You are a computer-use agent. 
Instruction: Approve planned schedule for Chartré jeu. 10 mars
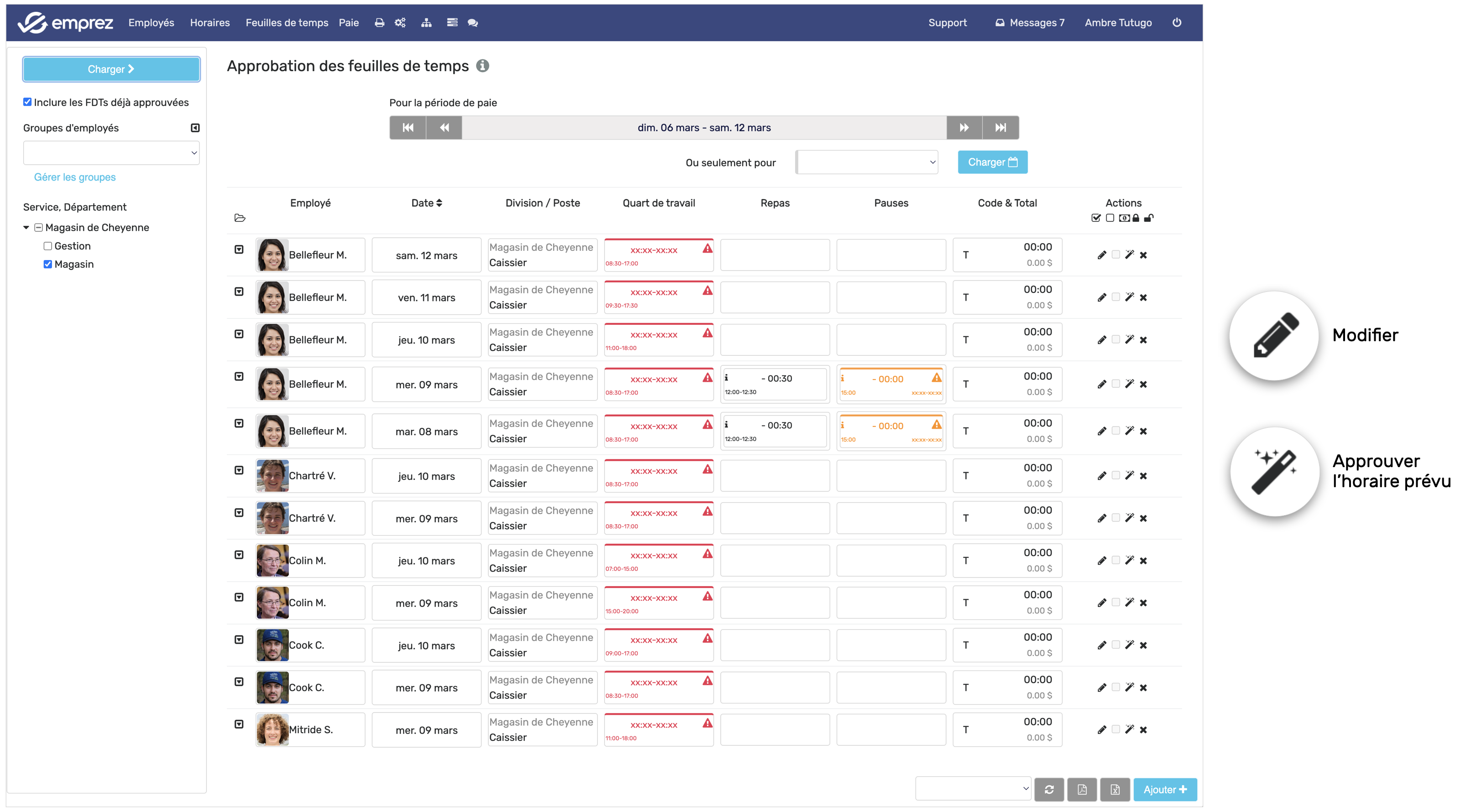(1129, 475)
